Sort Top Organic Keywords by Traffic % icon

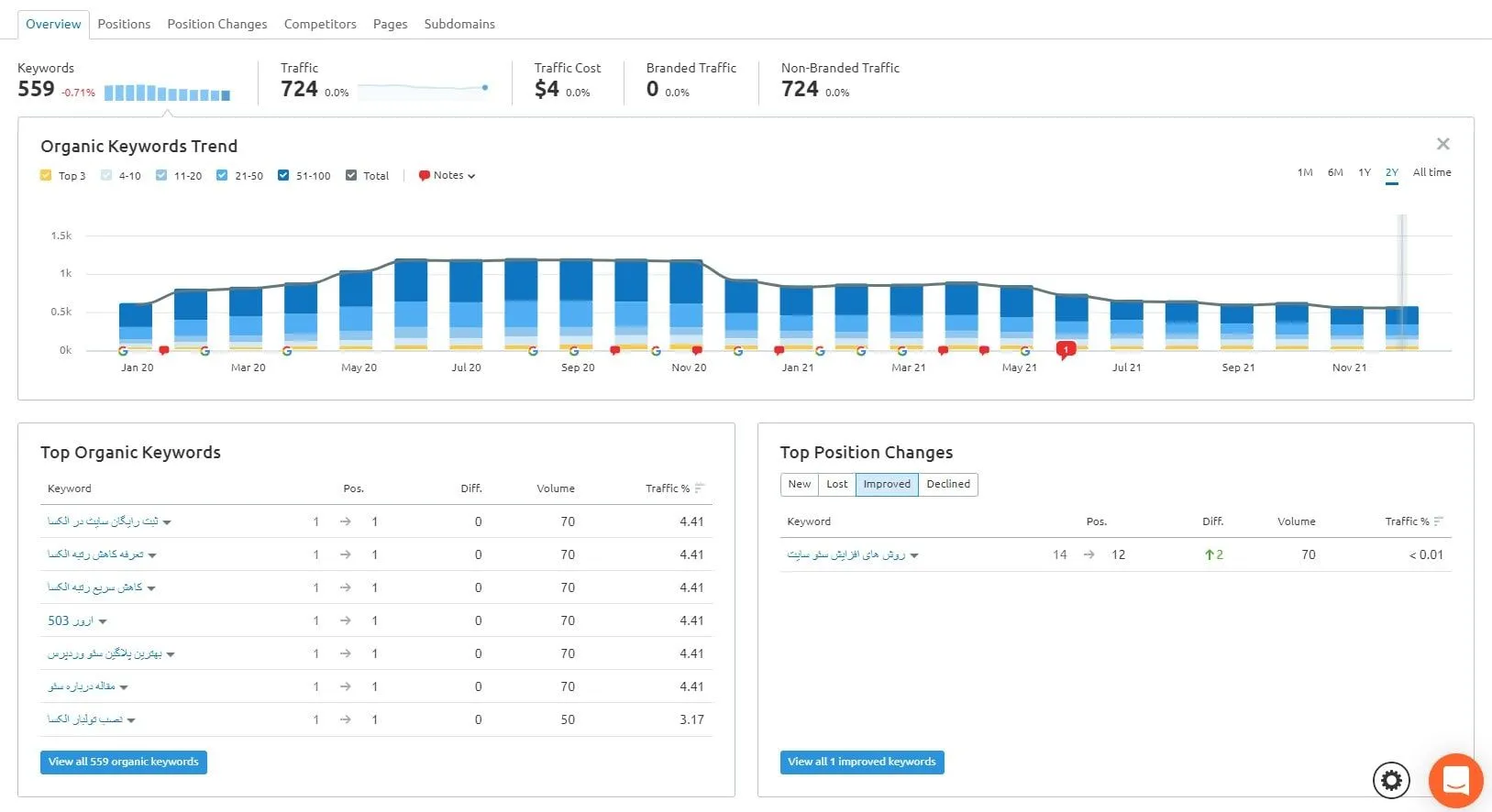point(700,488)
